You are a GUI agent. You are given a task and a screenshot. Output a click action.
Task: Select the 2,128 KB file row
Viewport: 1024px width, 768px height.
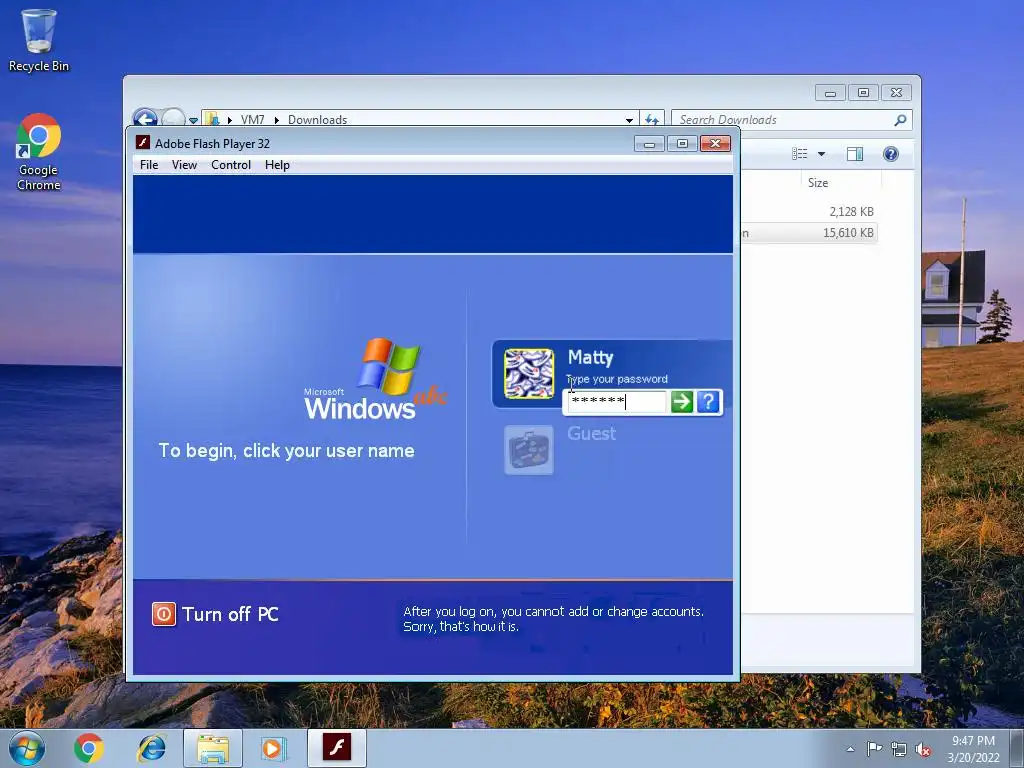tap(810, 212)
